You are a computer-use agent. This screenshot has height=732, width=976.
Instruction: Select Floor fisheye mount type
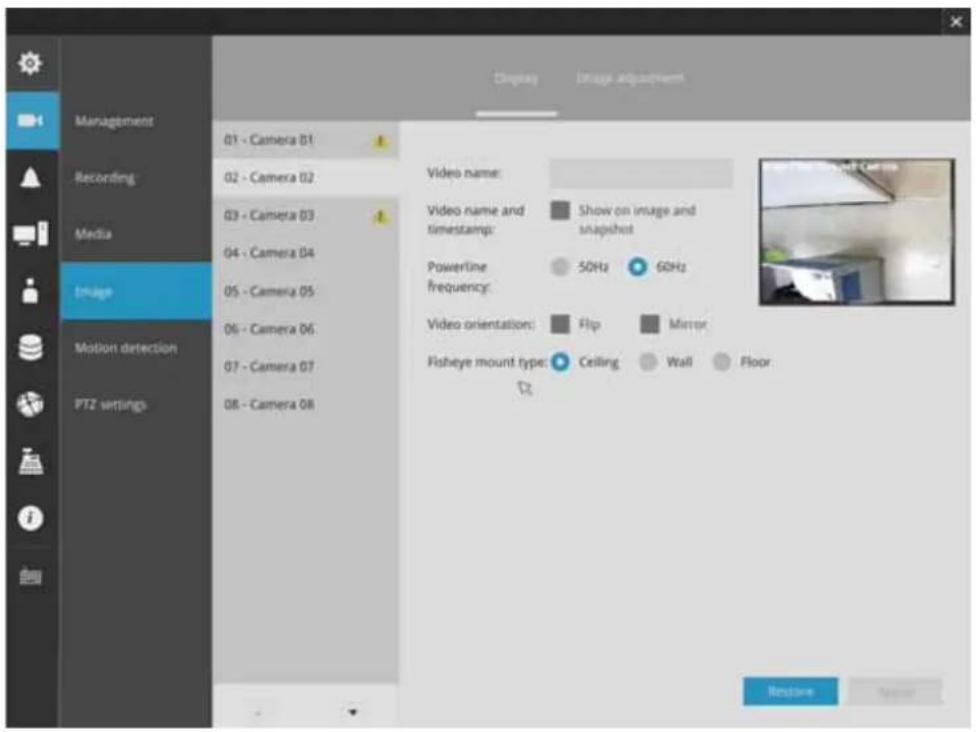[x=721, y=362]
